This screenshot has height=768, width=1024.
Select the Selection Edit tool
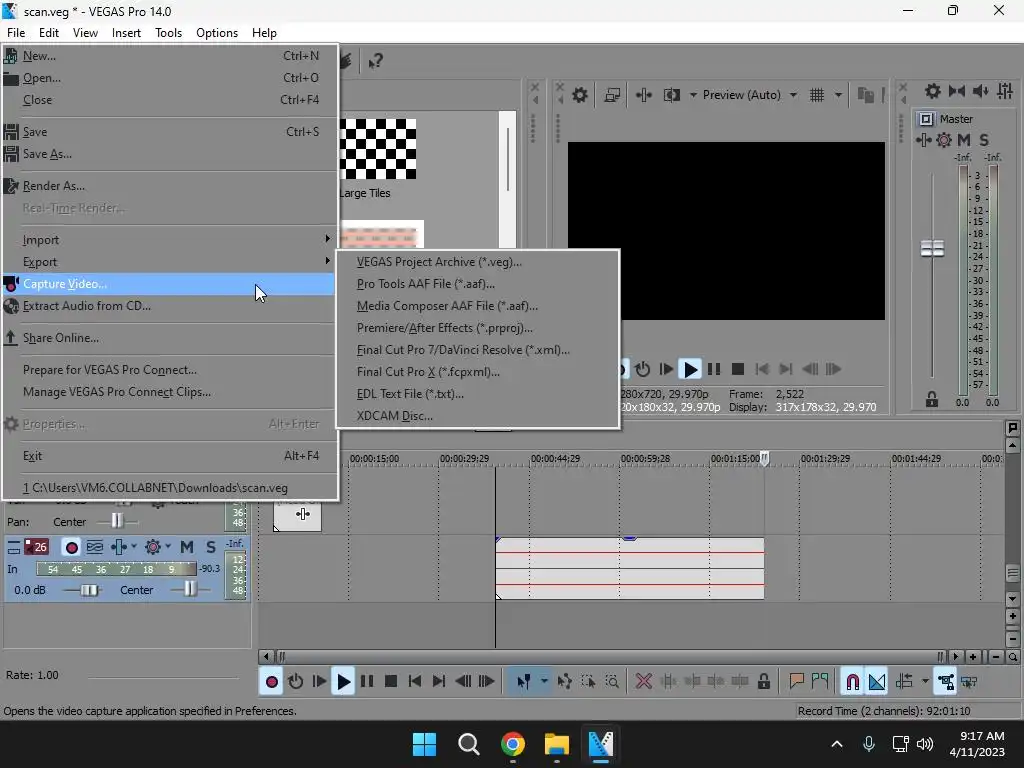coord(588,682)
